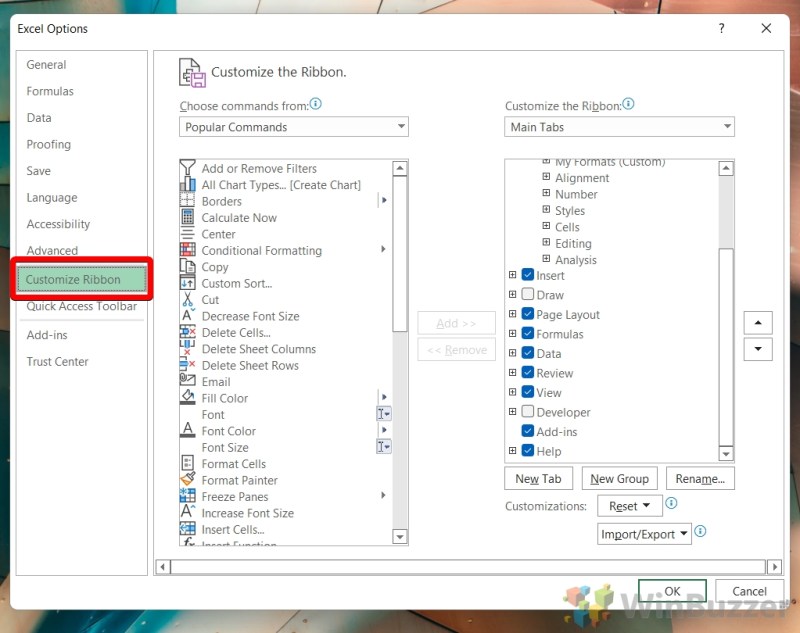Click the Format Painter brush icon
The image size is (800, 633).
point(187,479)
